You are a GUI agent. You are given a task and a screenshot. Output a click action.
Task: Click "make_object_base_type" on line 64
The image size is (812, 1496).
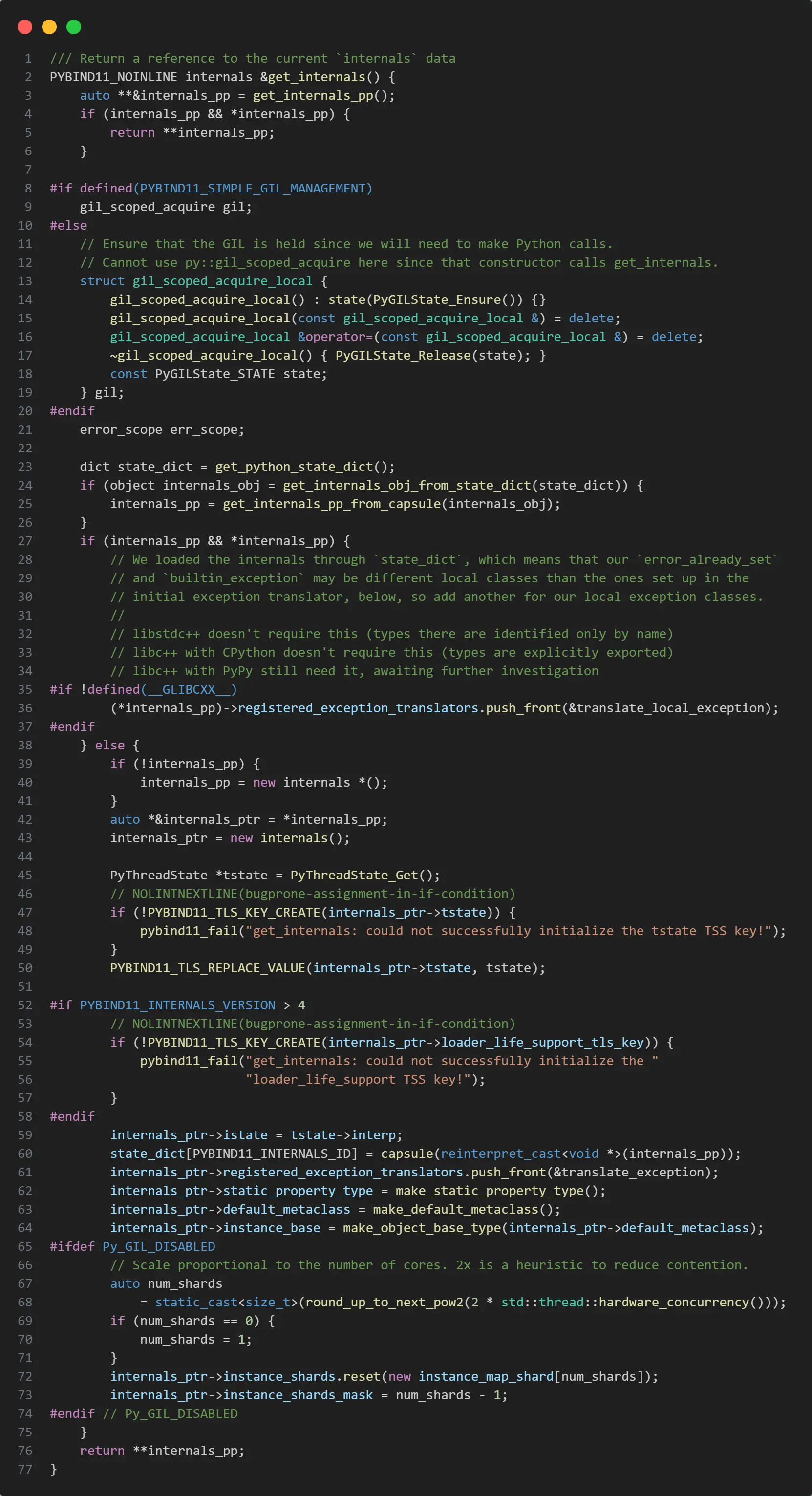[422, 1229]
